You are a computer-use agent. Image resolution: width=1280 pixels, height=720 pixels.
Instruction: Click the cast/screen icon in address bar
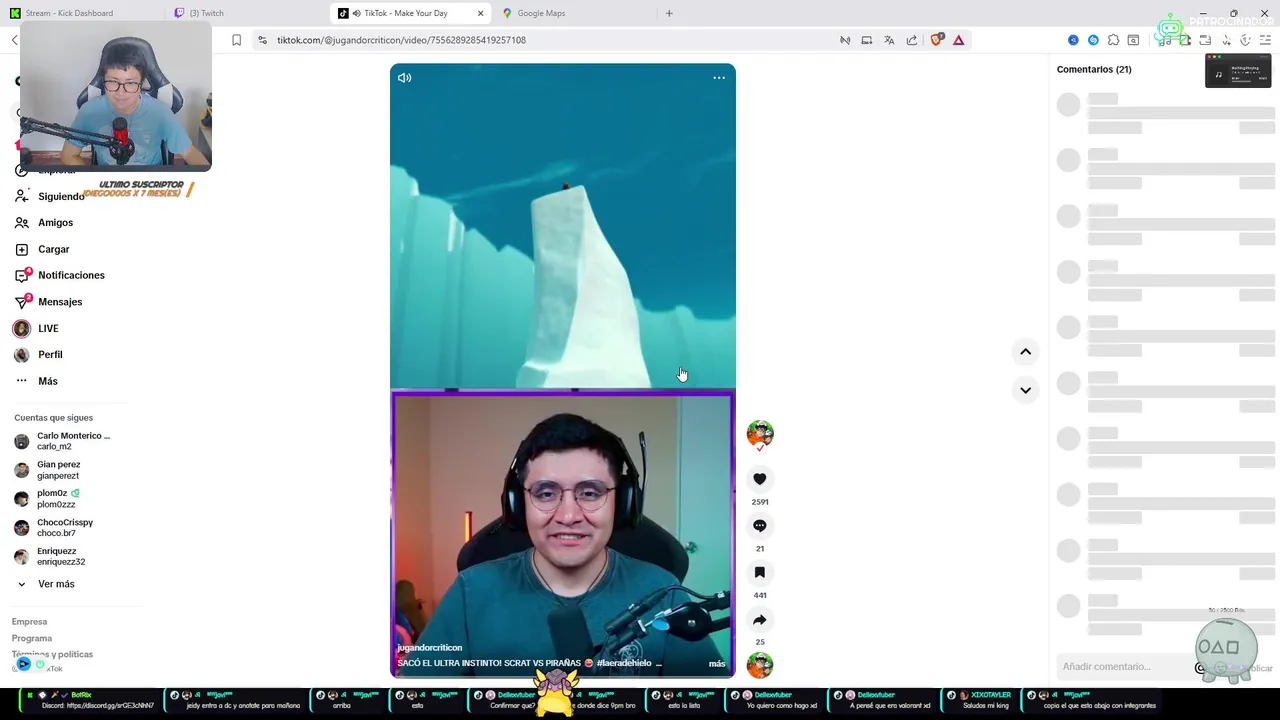click(x=867, y=40)
